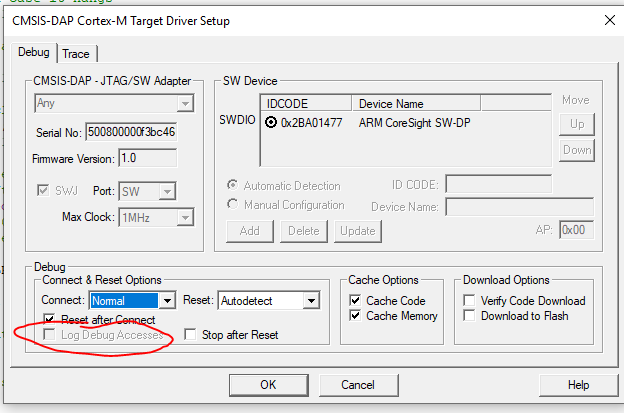Click the OK button
The width and height of the screenshot is (624, 413).
point(269,385)
